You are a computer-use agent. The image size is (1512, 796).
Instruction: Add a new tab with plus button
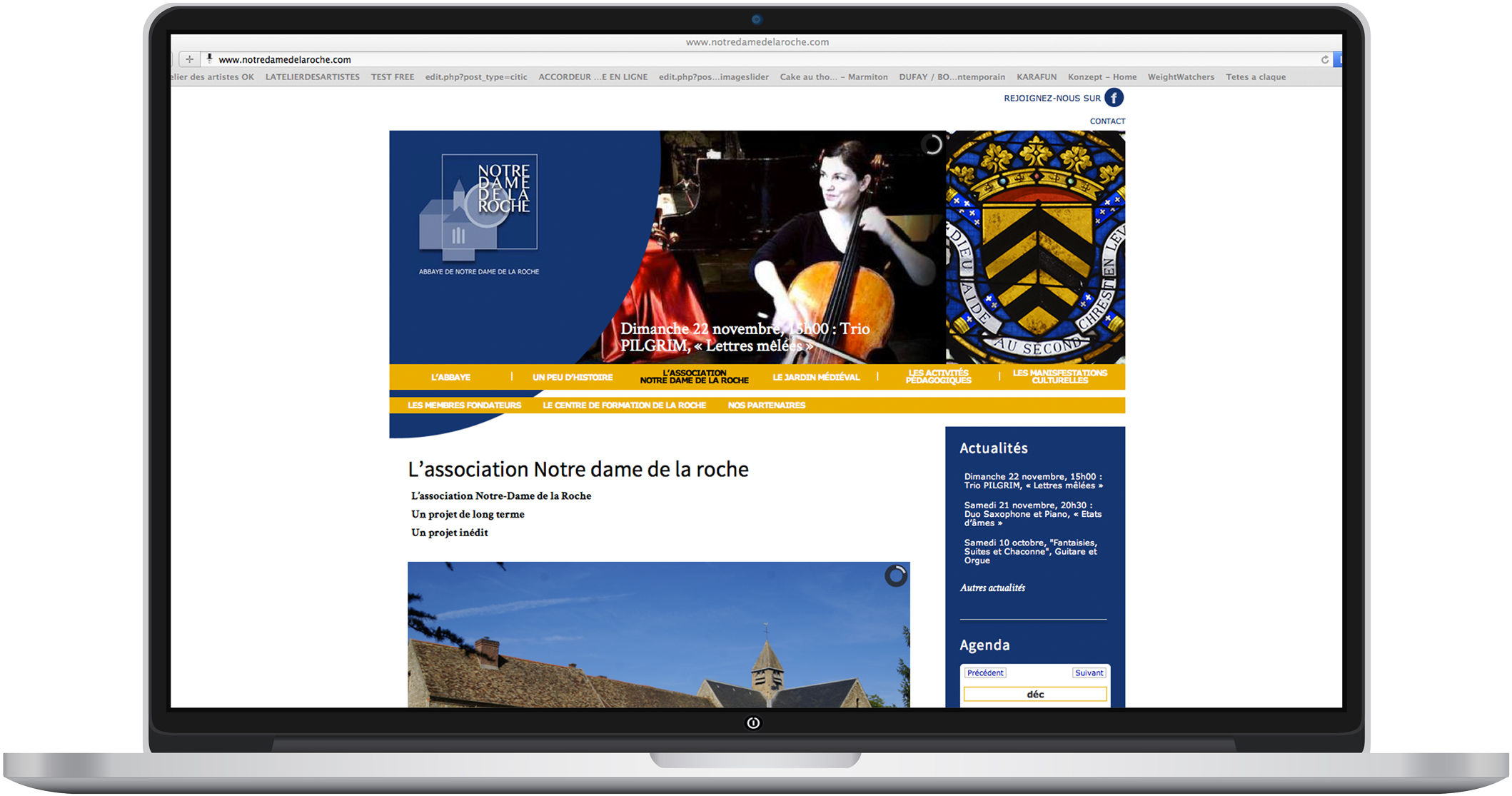tap(189, 59)
